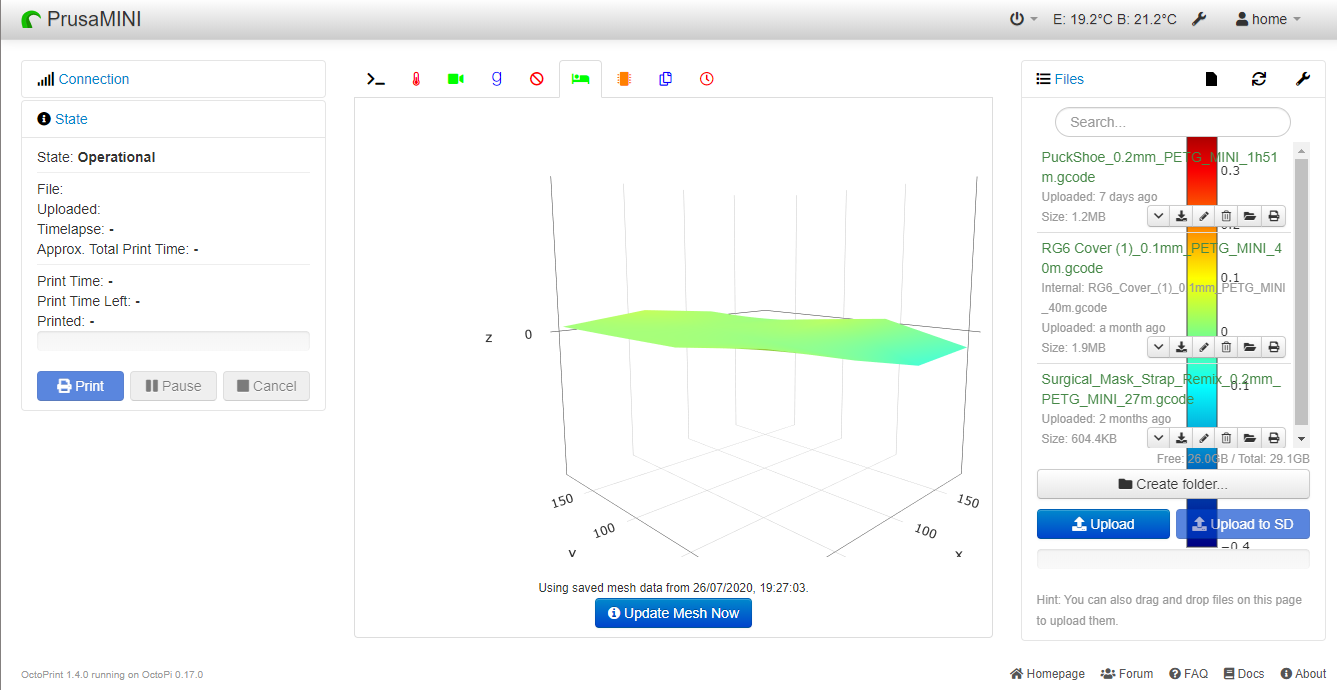Collapse the State panel

(71, 119)
